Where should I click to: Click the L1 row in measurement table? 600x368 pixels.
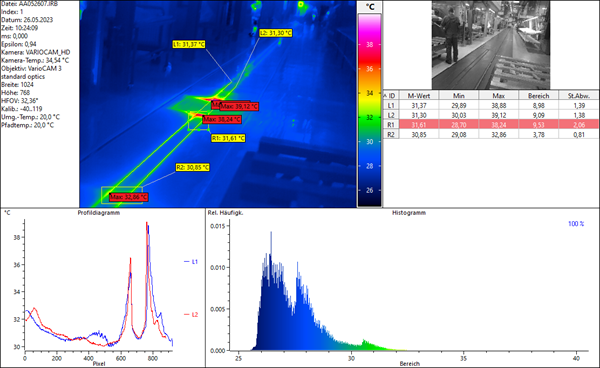[x=491, y=105]
